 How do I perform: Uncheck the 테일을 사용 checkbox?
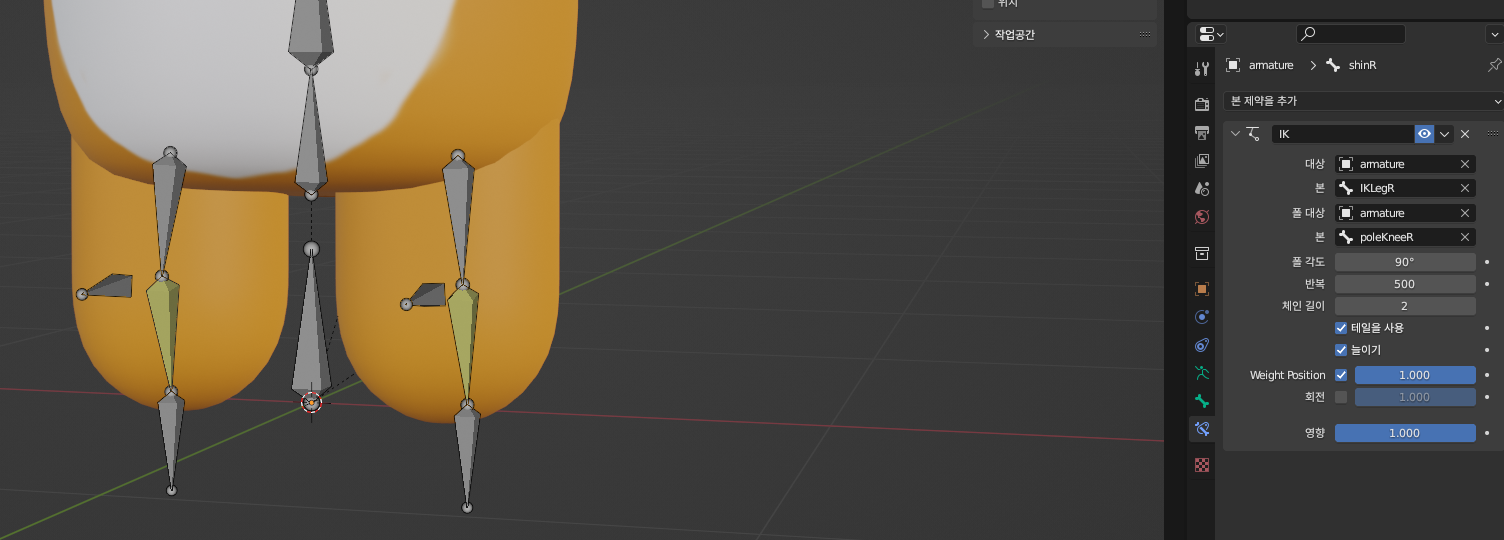coord(1341,328)
